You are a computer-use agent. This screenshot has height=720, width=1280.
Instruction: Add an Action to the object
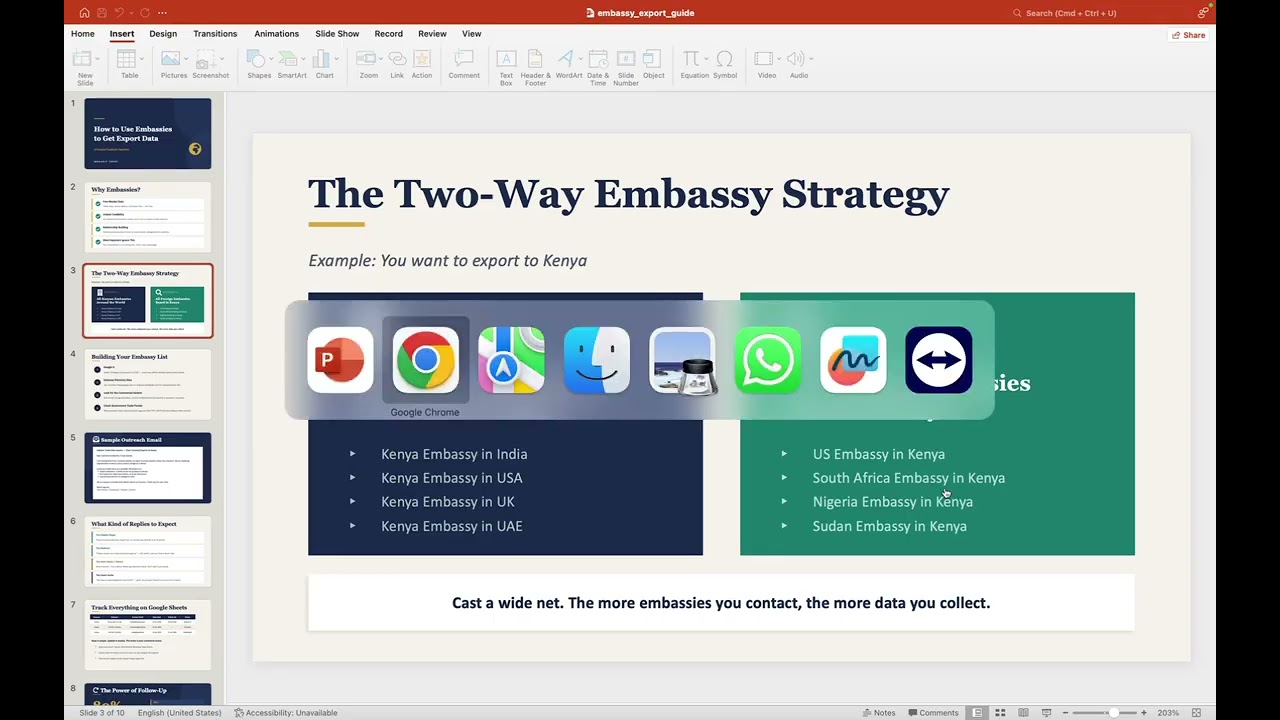click(422, 65)
